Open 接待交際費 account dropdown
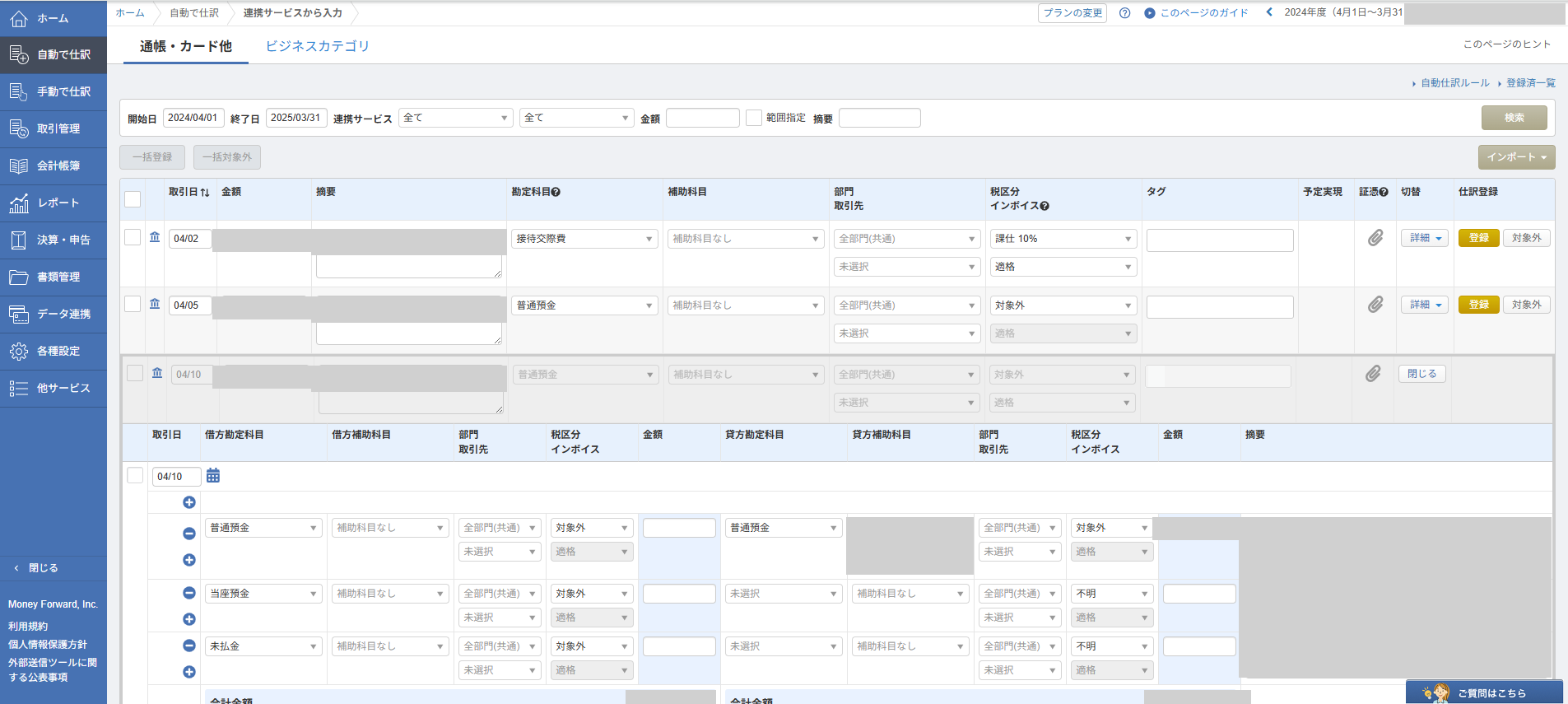Screen dimensions: 1568x704 click(584, 239)
